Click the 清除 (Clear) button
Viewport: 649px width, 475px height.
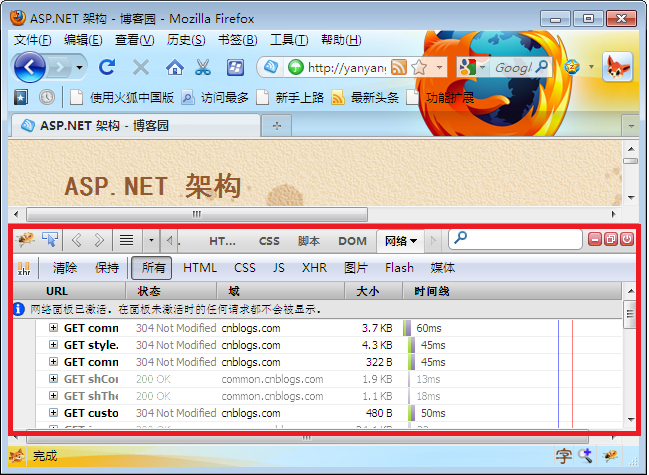pyautogui.click(x=65, y=268)
